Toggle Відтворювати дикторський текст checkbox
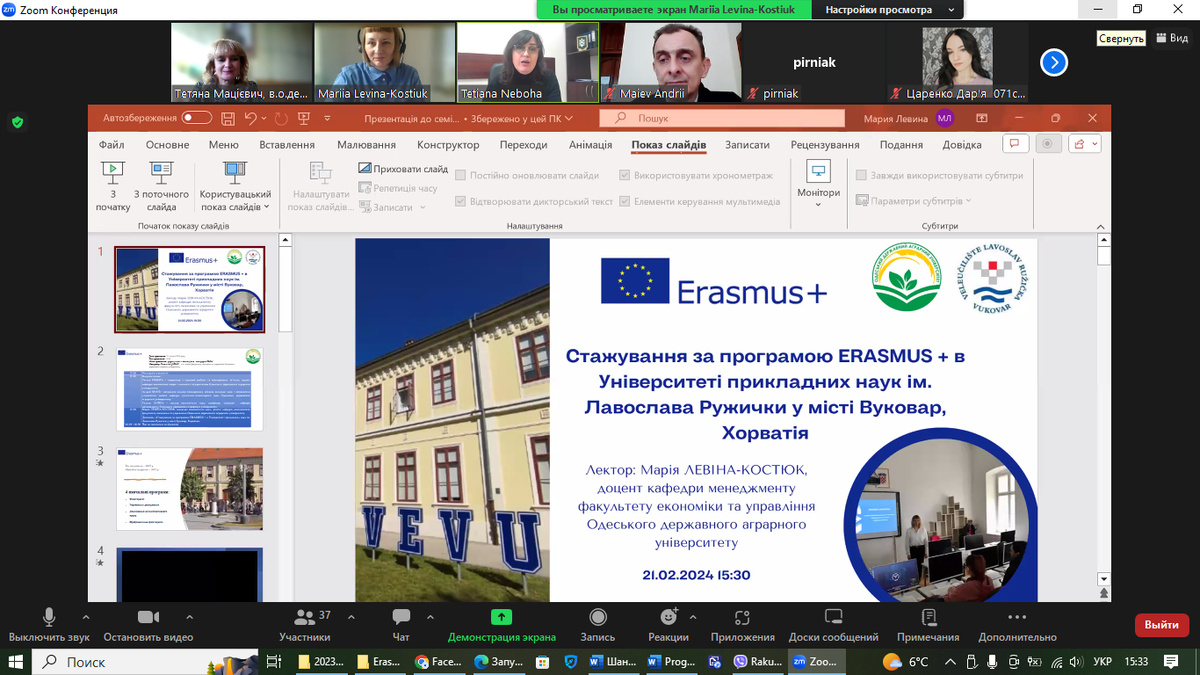 tap(461, 201)
